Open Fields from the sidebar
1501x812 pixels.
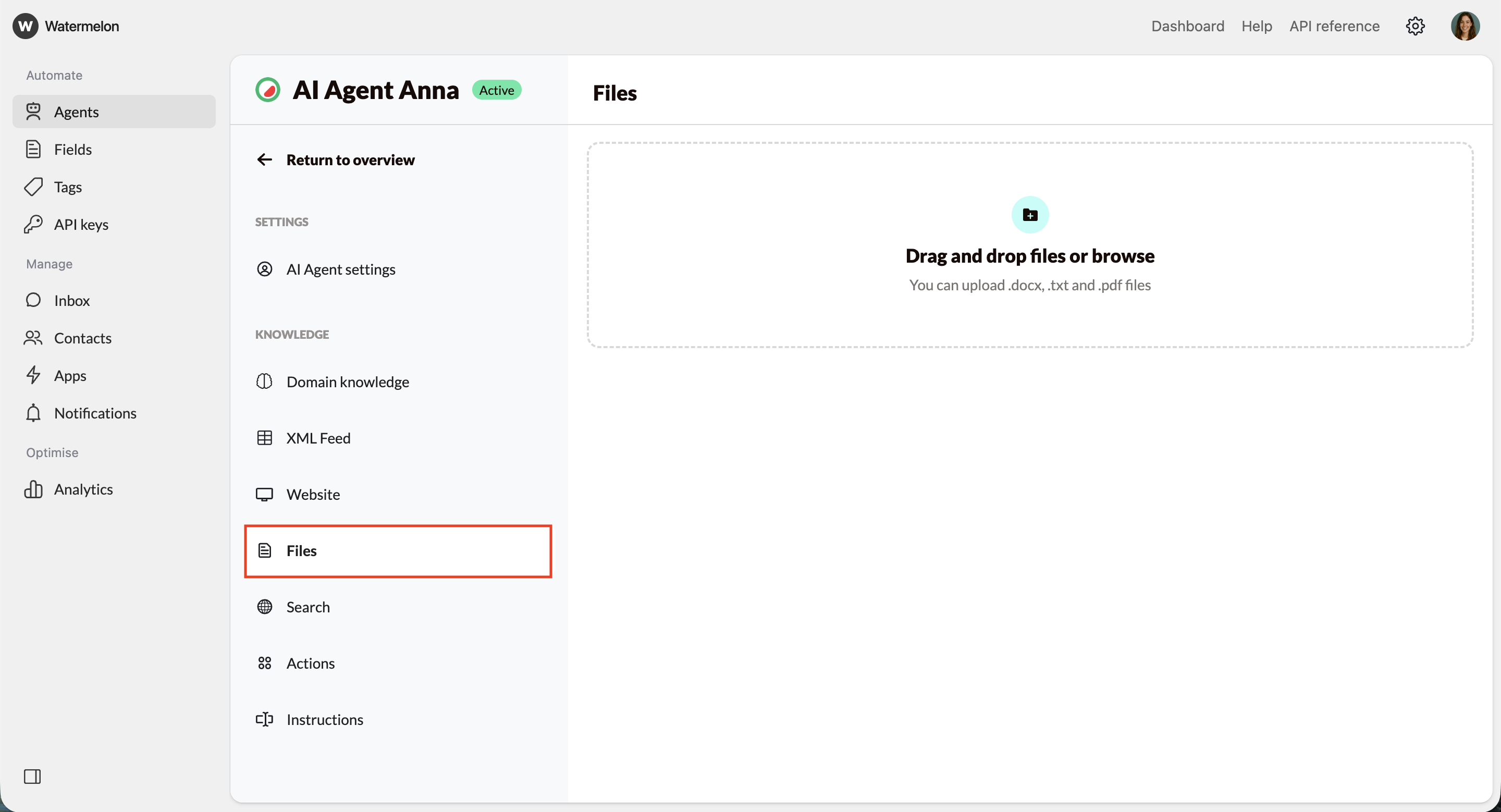pyautogui.click(x=73, y=149)
